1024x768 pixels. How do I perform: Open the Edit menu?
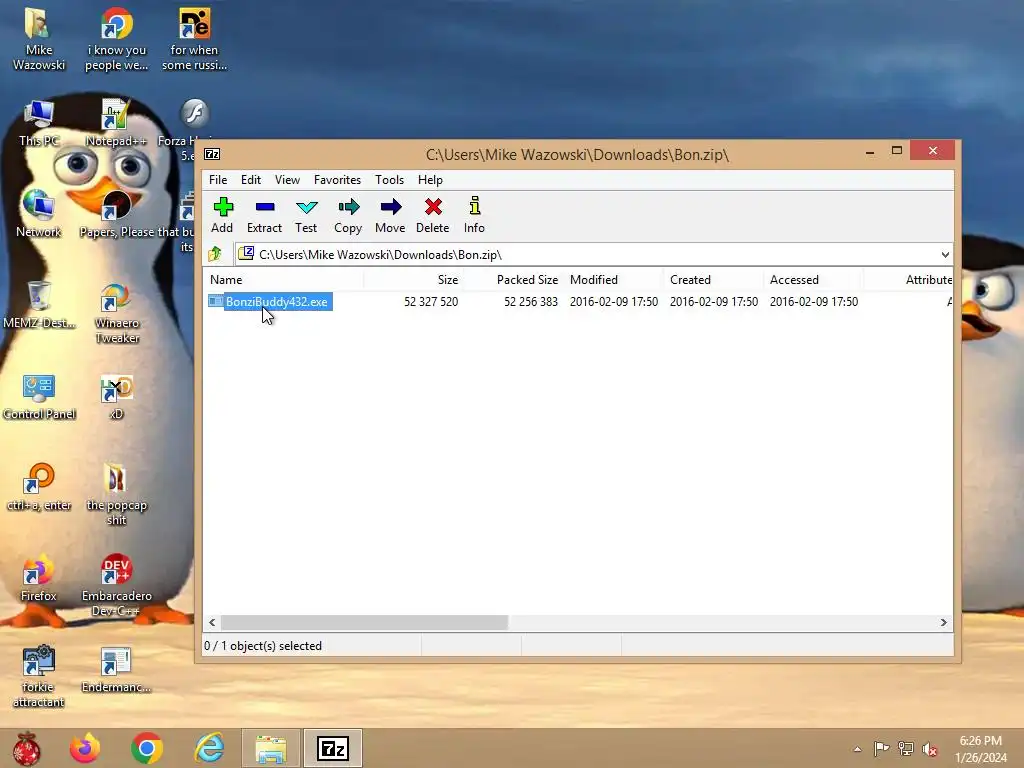[x=251, y=180]
